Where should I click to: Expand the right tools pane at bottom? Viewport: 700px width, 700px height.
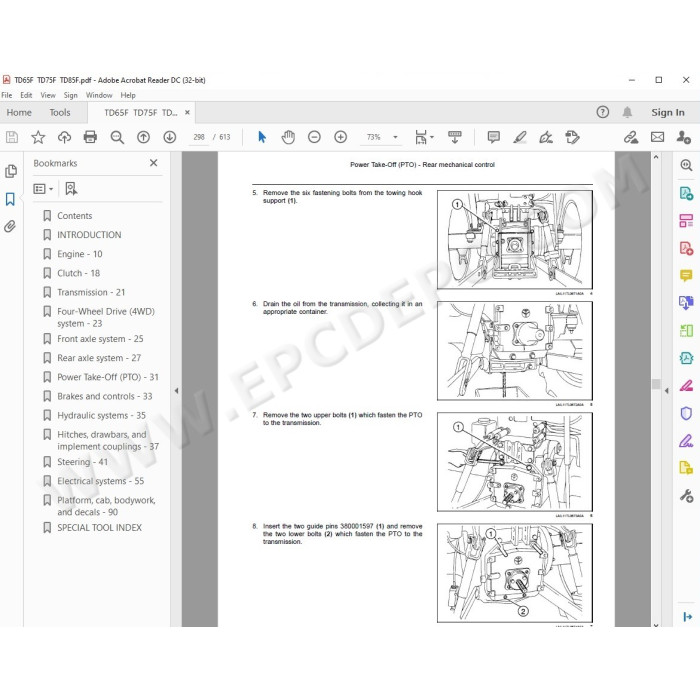(x=688, y=617)
